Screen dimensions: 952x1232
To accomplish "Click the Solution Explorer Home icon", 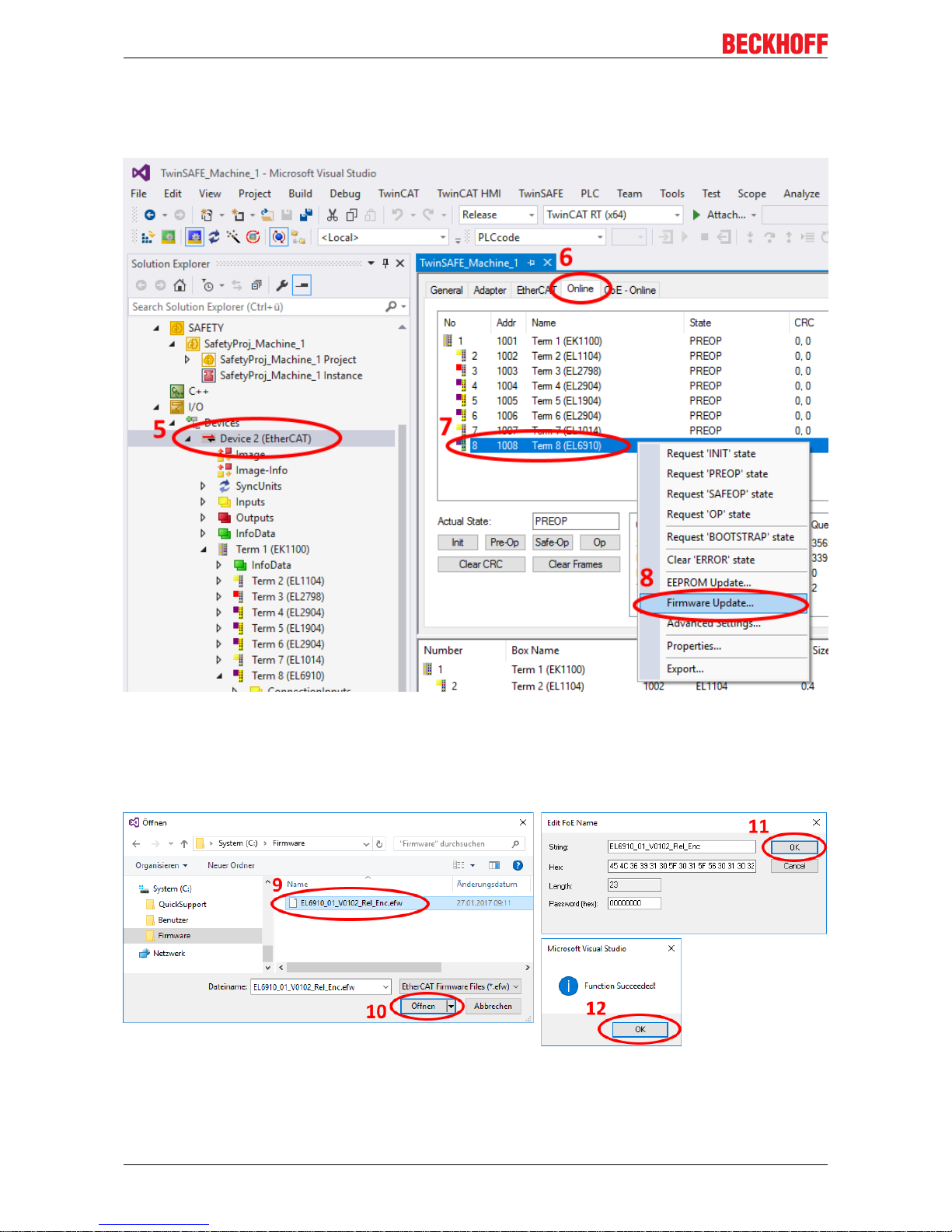I will click(180, 285).
